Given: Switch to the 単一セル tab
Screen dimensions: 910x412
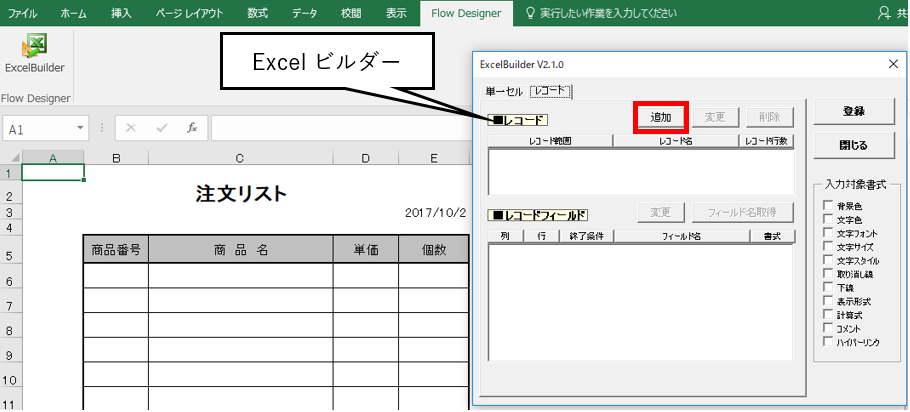Looking at the screenshot, I should [504, 92].
